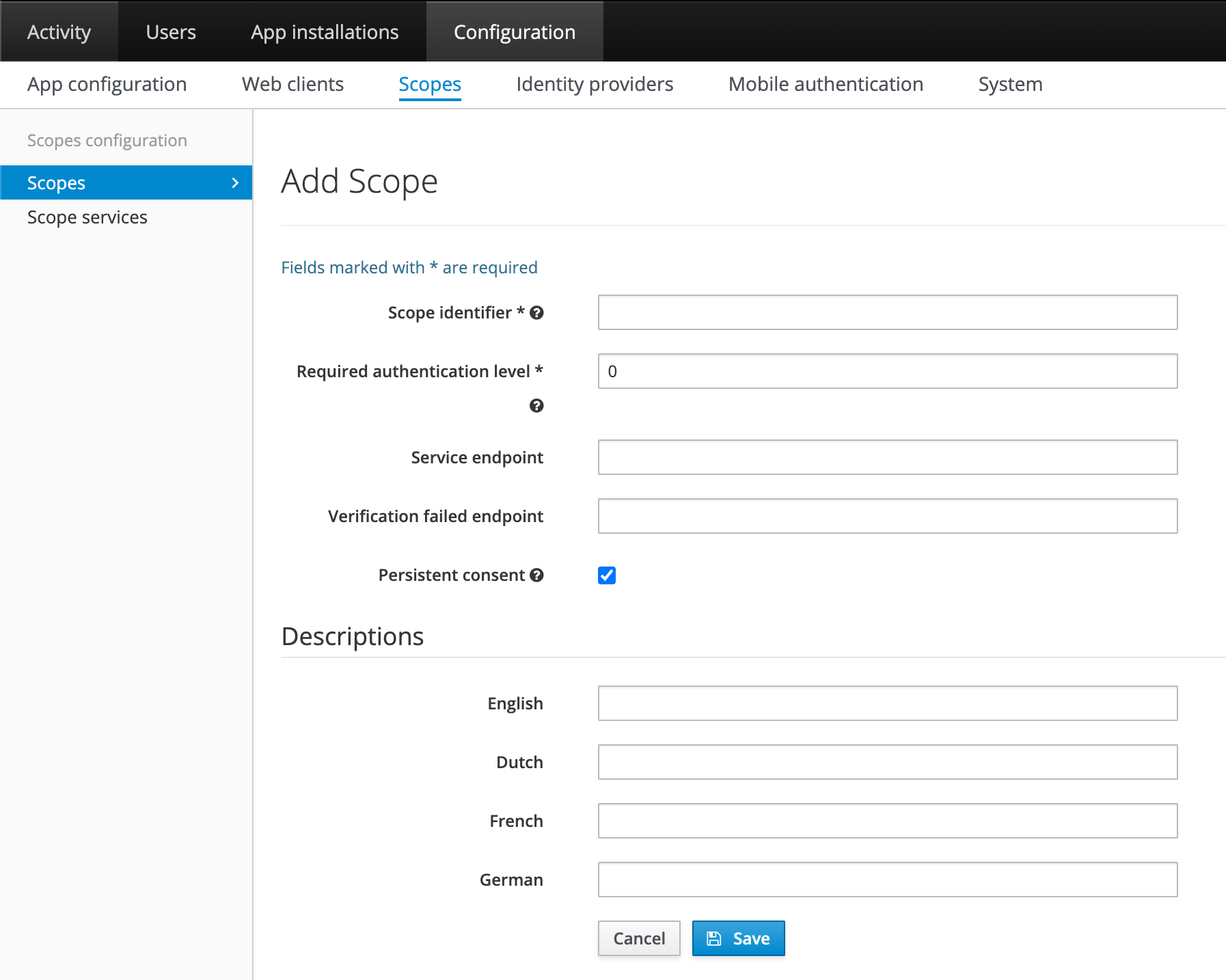Click help icon below Required authentication level
This screenshot has width=1226, height=980.
pyautogui.click(x=536, y=406)
